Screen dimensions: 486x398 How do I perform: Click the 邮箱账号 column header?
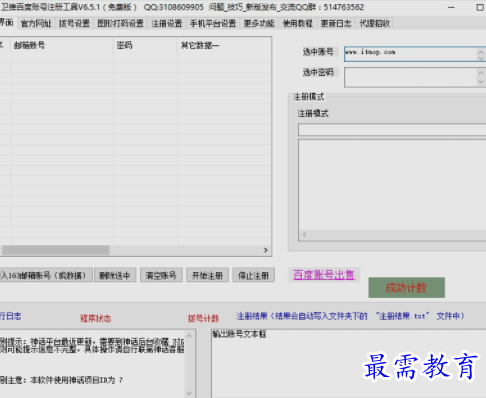point(62,45)
